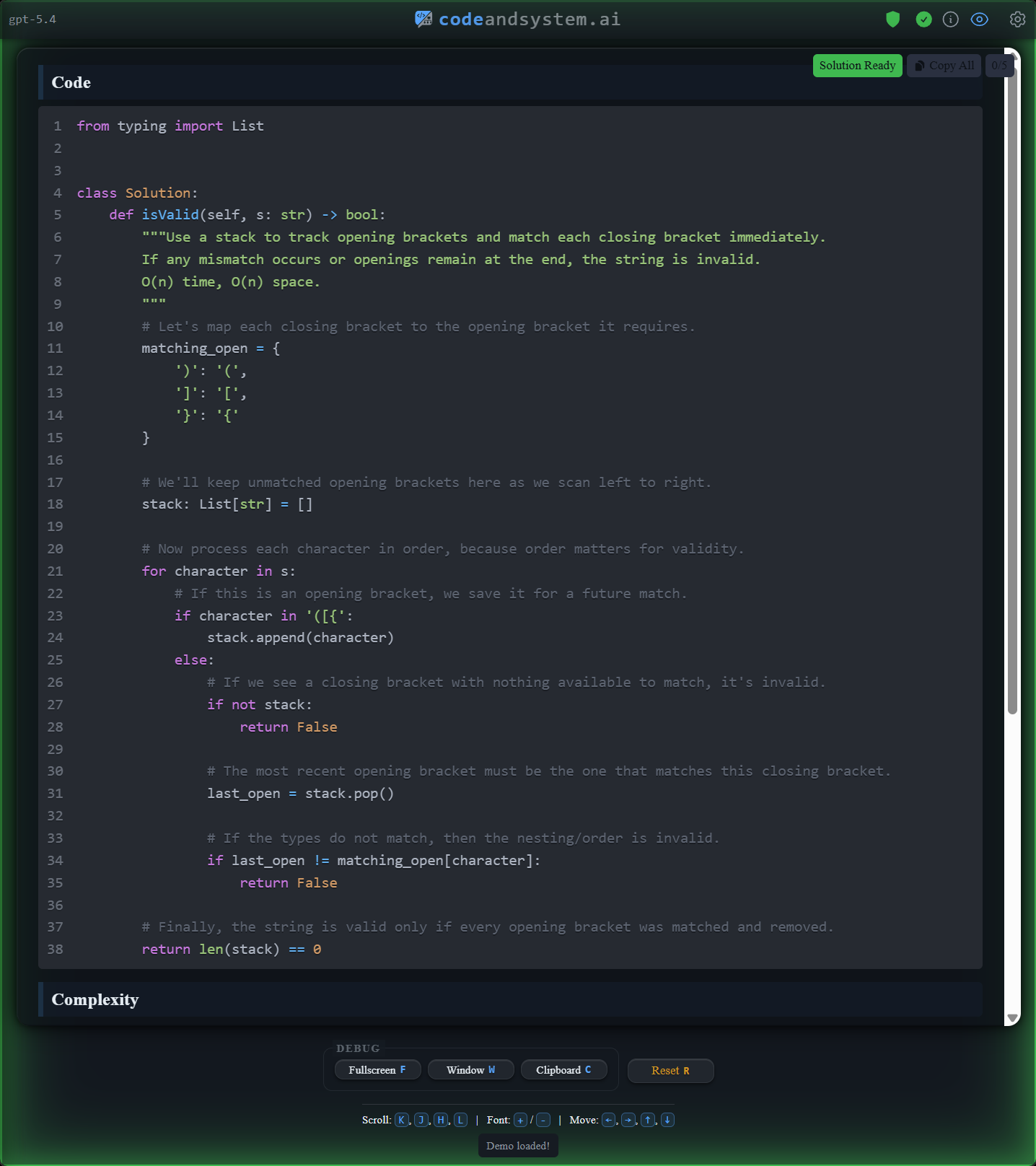The height and width of the screenshot is (1166, 1036).
Task: Click the scrollbar down arrow
Action: tap(1012, 1018)
